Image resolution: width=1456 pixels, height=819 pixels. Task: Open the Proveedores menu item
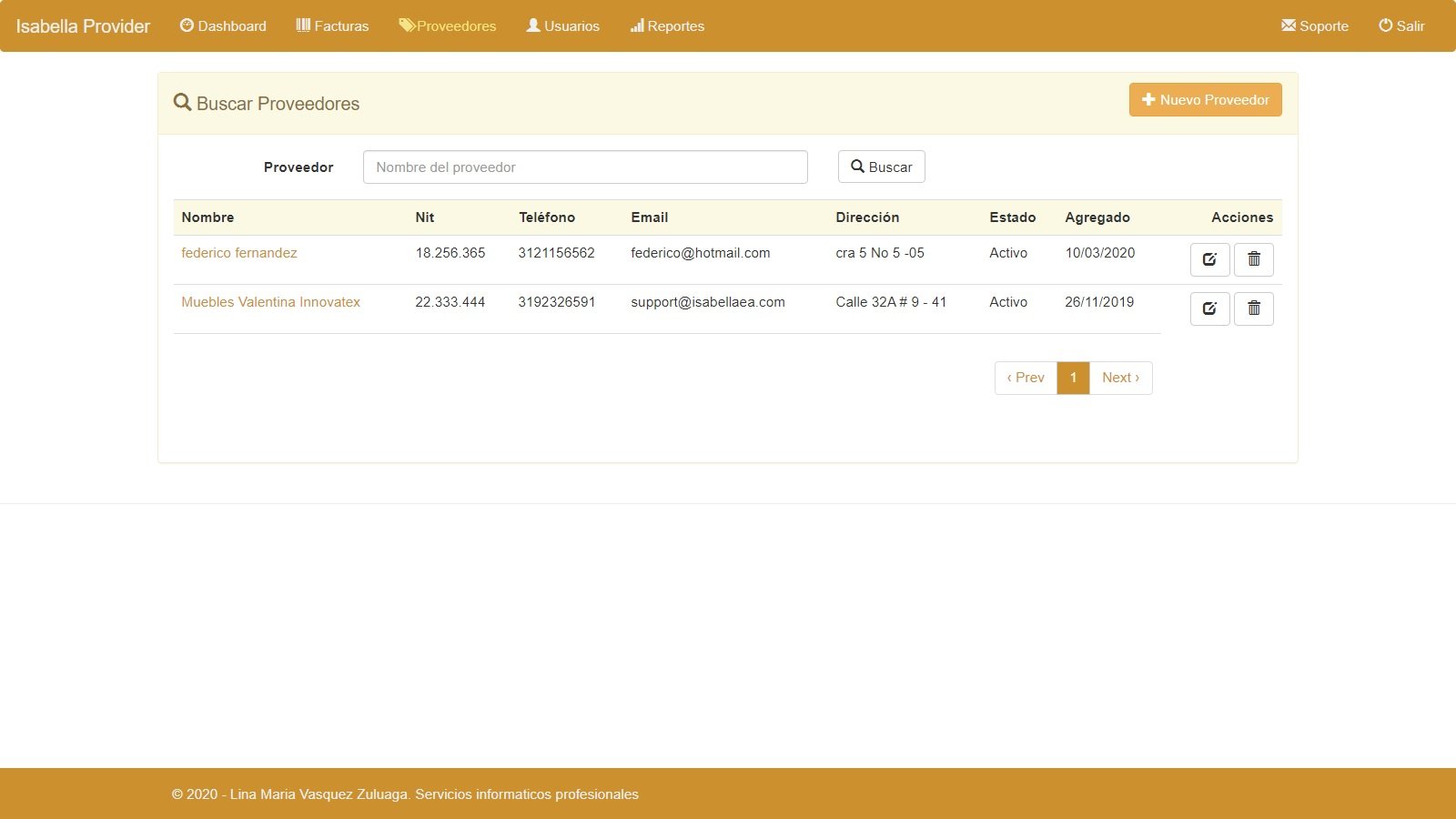point(448,25)
